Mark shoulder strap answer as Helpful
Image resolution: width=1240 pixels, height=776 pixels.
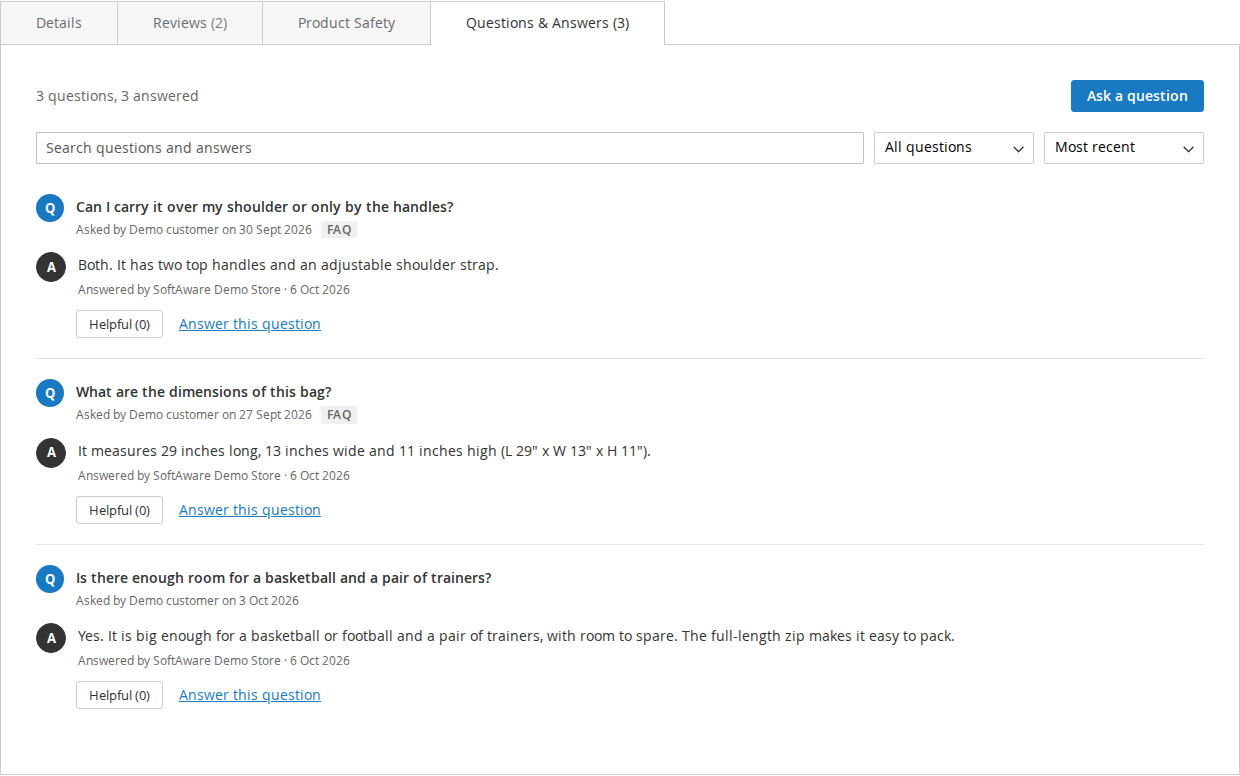(119, 324)
